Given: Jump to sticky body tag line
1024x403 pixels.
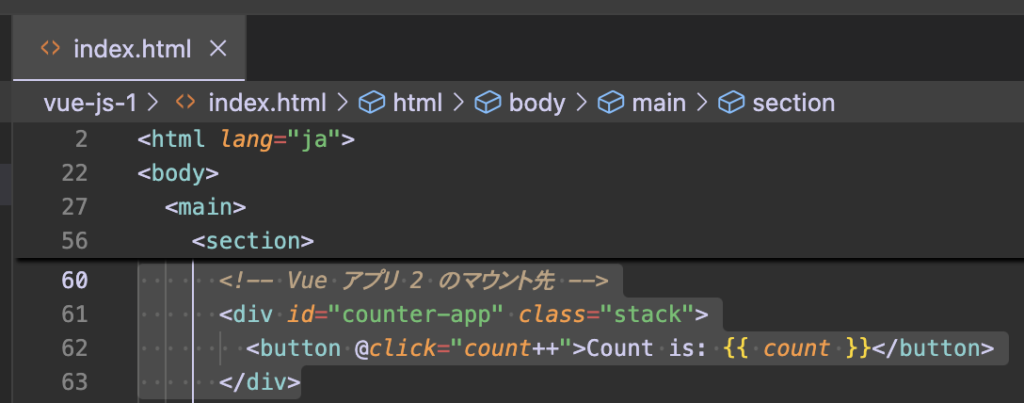Looking at the screenshot, I should [178, 173].
